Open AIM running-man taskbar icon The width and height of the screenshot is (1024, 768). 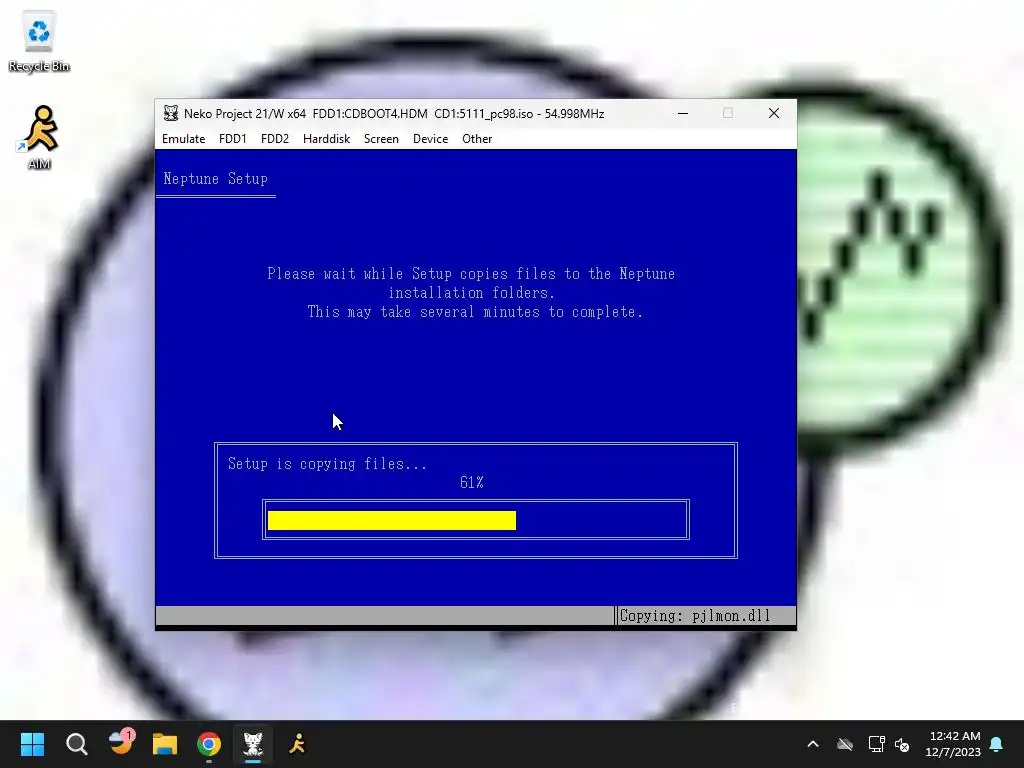tap(297, 744)
